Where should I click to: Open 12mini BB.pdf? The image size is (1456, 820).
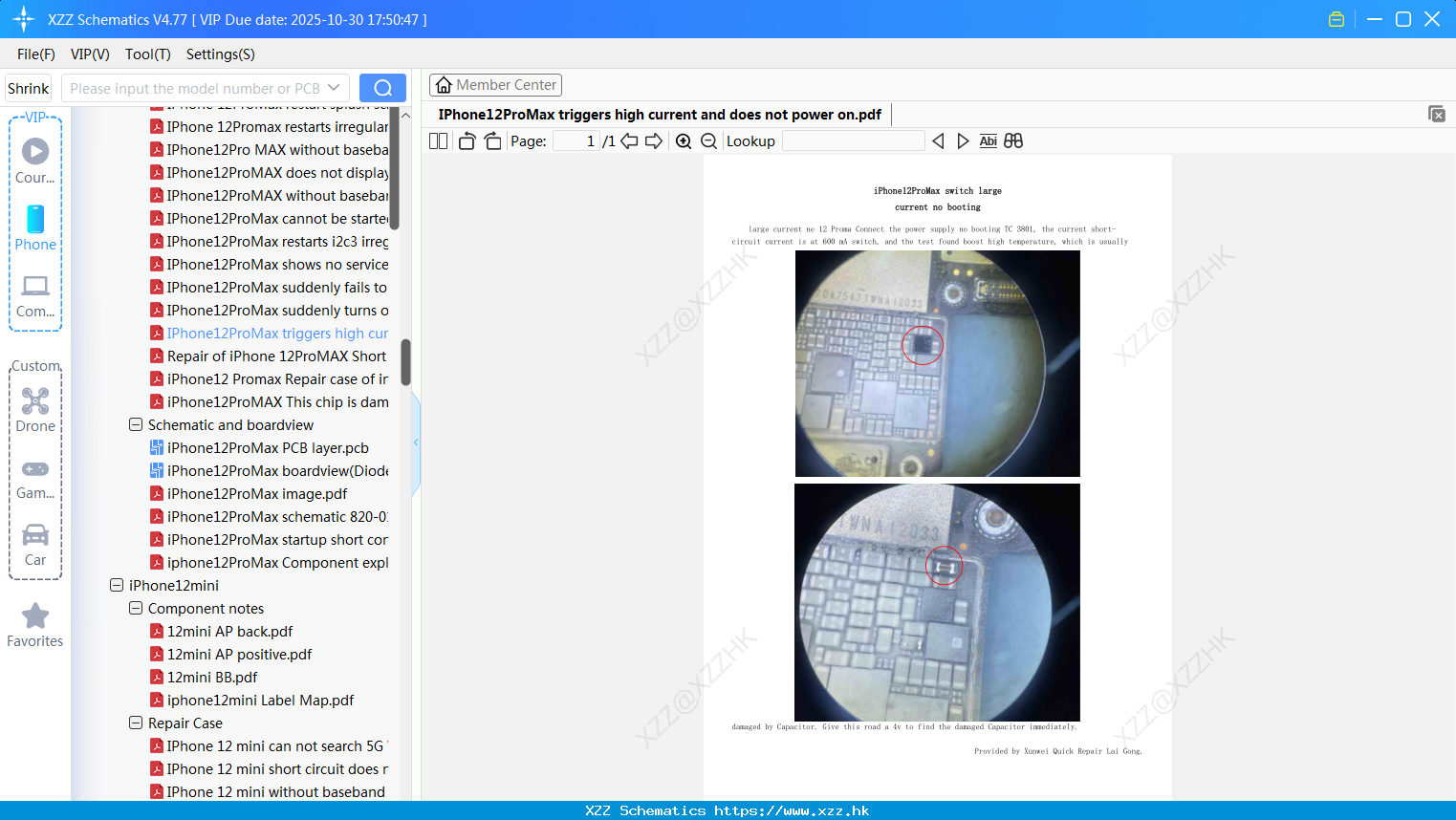coord(212,677)
